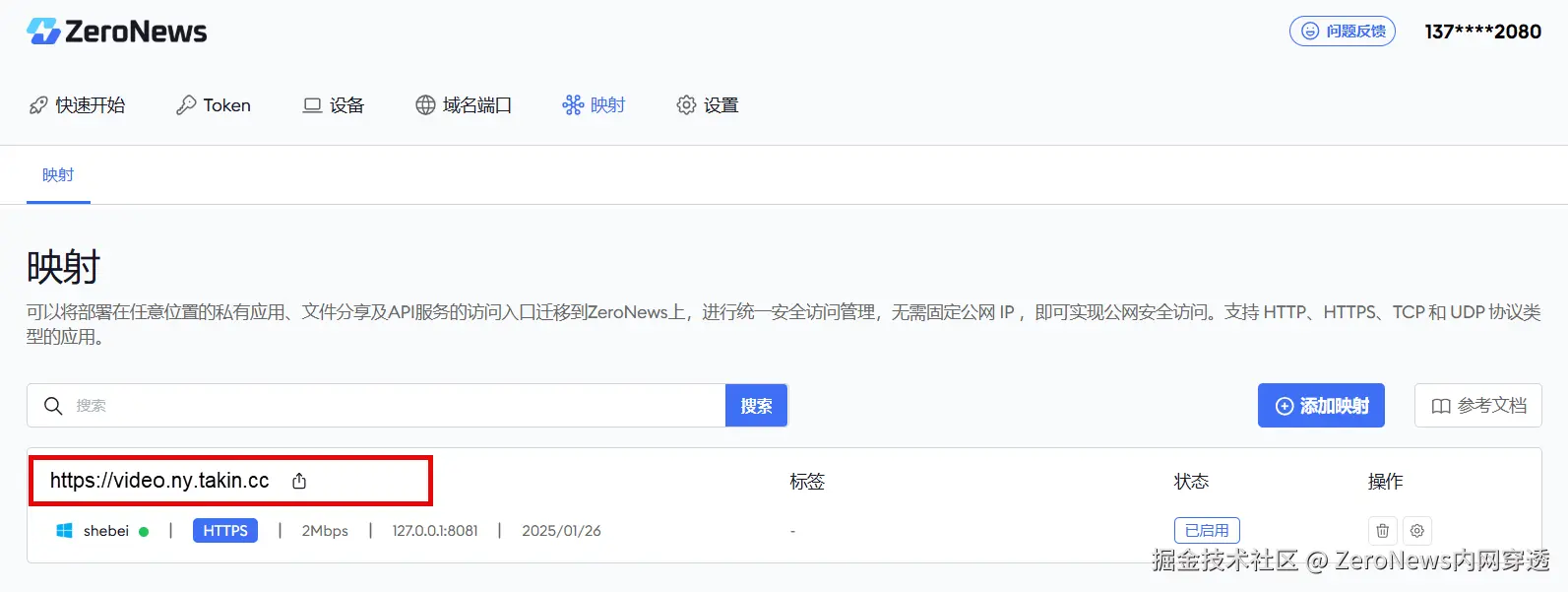Open the 参考文档 reference docs
This screenshot has height=592, width=1568.
[x=1478, y=406]
